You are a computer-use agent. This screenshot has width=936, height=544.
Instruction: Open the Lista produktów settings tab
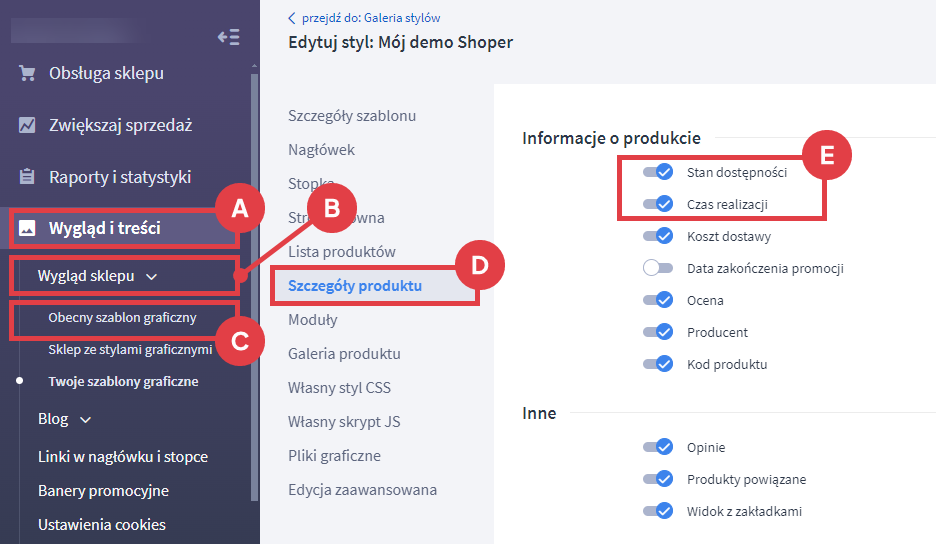tap(342, 251)
